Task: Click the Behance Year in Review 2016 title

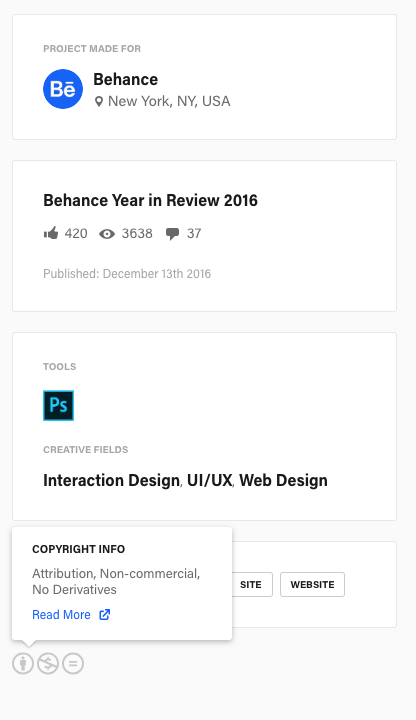Action: click(151, 200)
